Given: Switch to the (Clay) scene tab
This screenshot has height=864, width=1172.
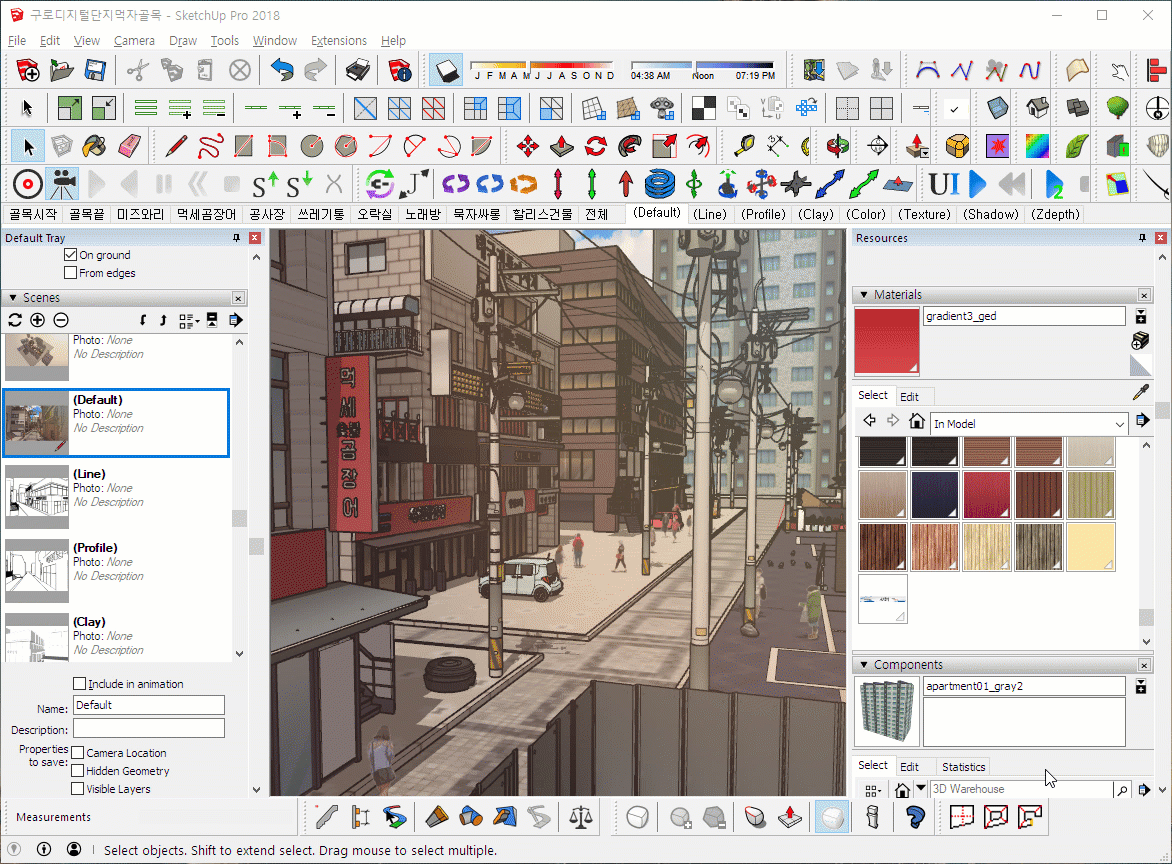Looking at the screenshot, I should click(x=815, y=215).
